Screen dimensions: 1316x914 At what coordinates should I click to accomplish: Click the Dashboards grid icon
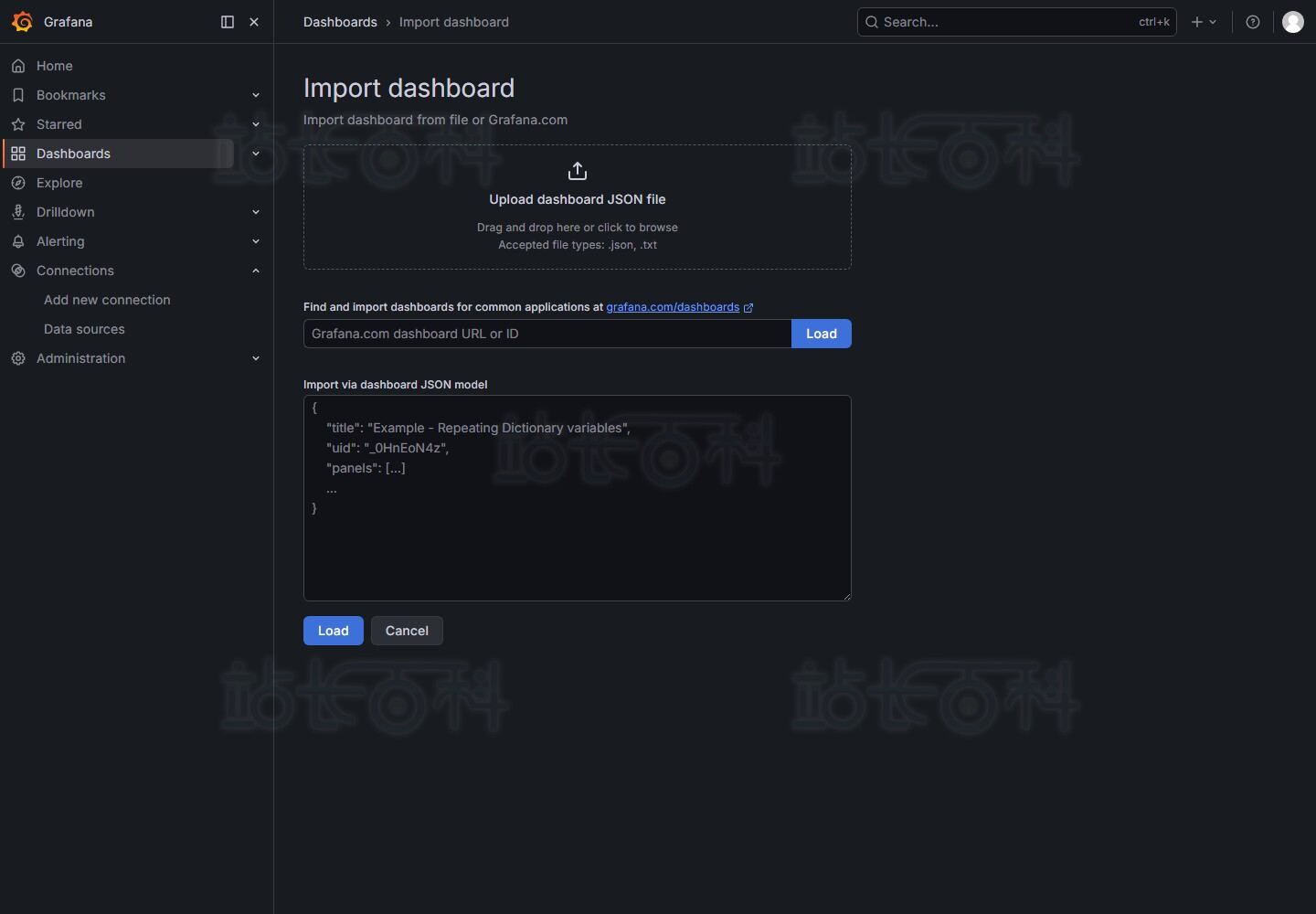point(18,154)
